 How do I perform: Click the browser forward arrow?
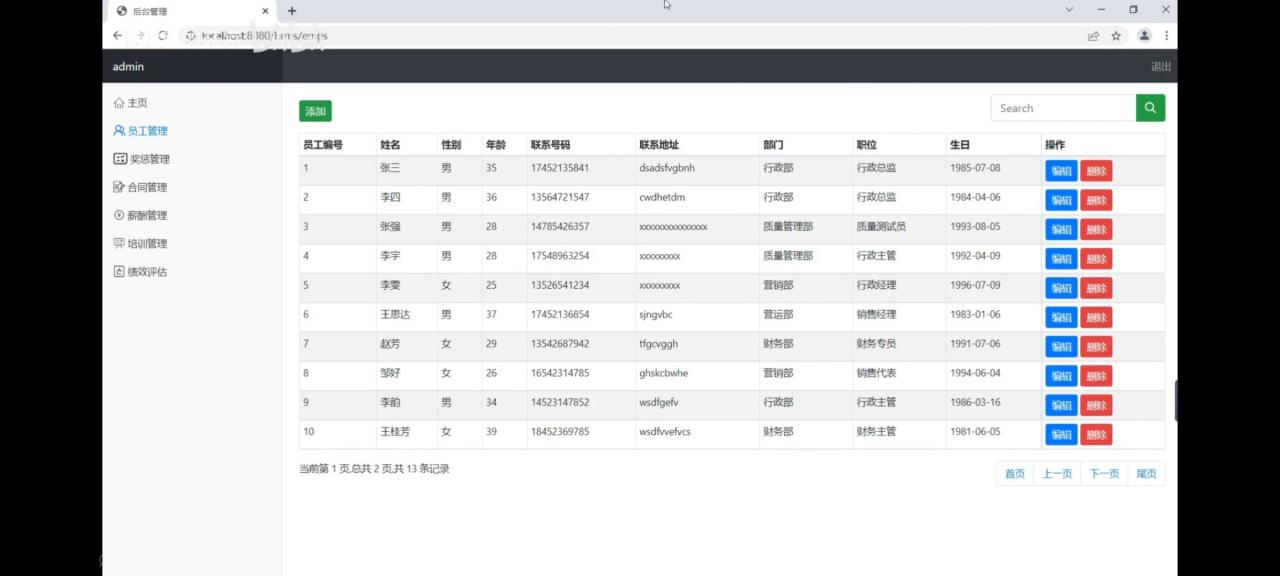[140, 35]
